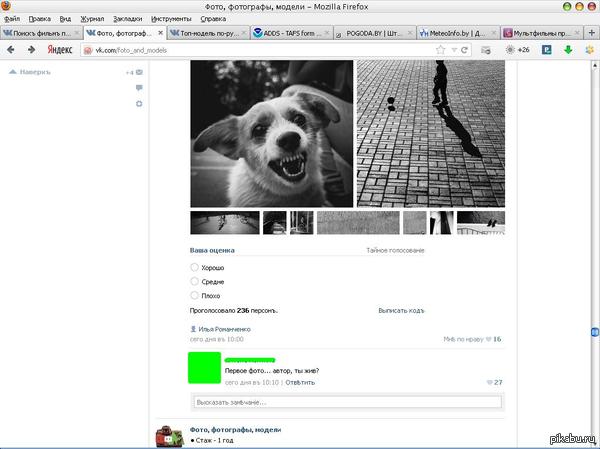Expand the address bar history dropdown arrow
This screenshot has height=449, width=600.
(x=454, y=50)
